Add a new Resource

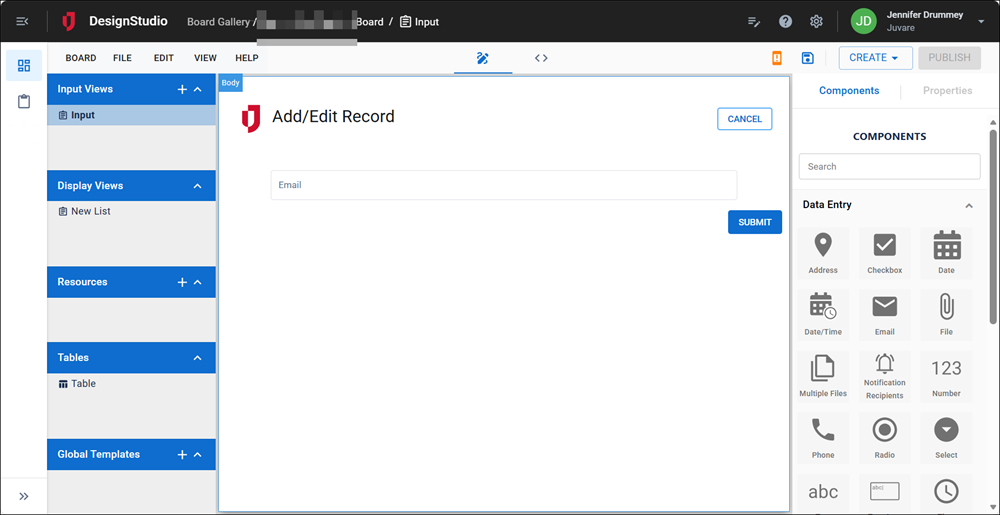click(x=182, y=282)
